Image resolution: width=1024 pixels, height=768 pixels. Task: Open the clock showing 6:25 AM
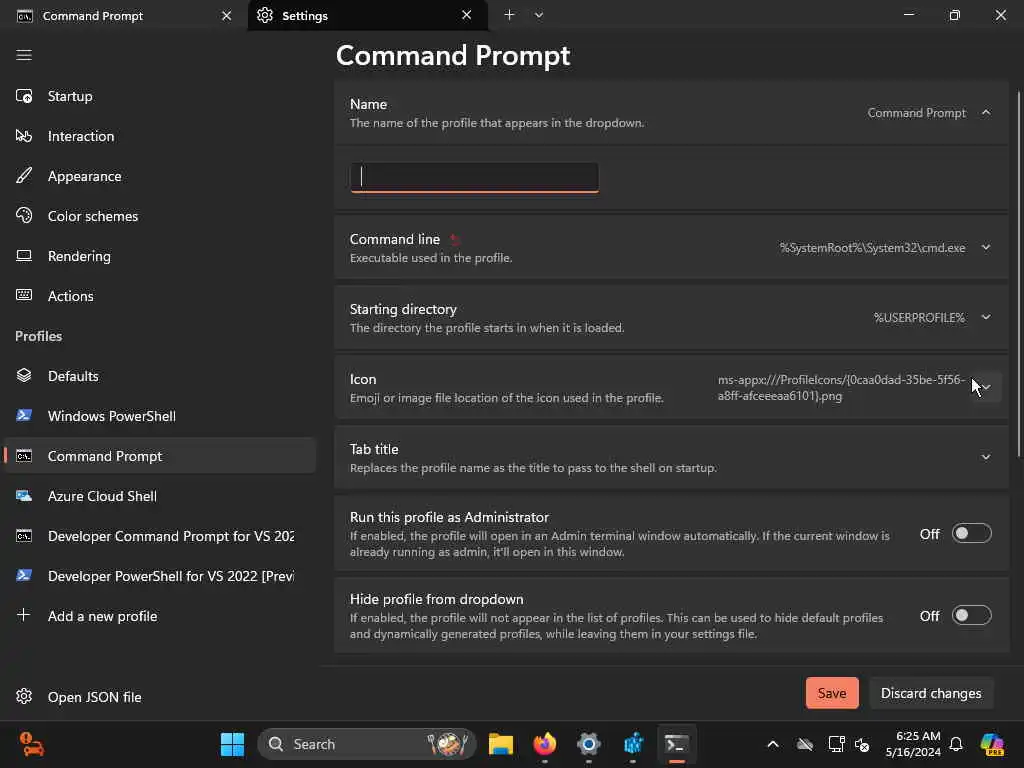click(x=913, y=744)
